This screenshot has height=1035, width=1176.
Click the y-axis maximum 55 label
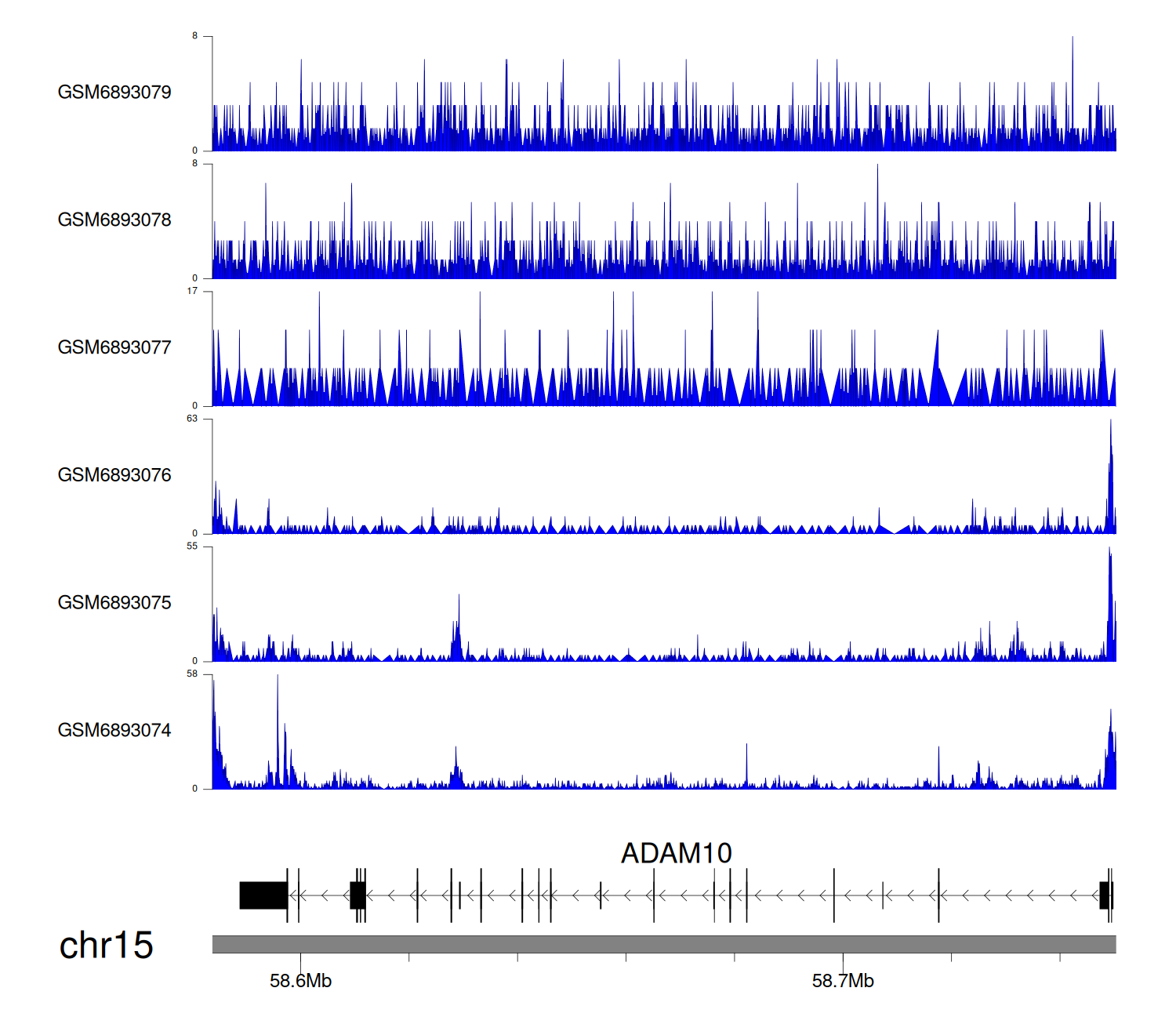click(x=192, y=547)
